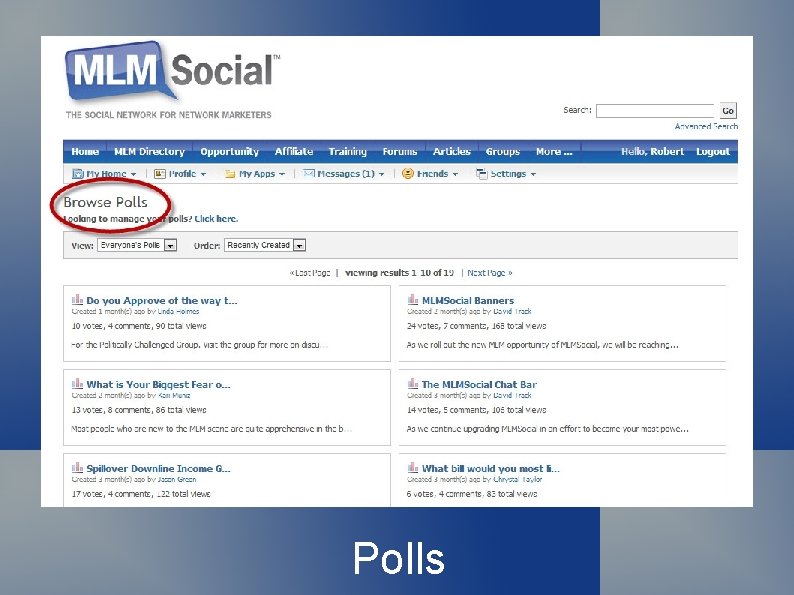Go to Next Page of results
Image resolution: width=794 pixels, height=595 pixels.
tap(489, 273)
